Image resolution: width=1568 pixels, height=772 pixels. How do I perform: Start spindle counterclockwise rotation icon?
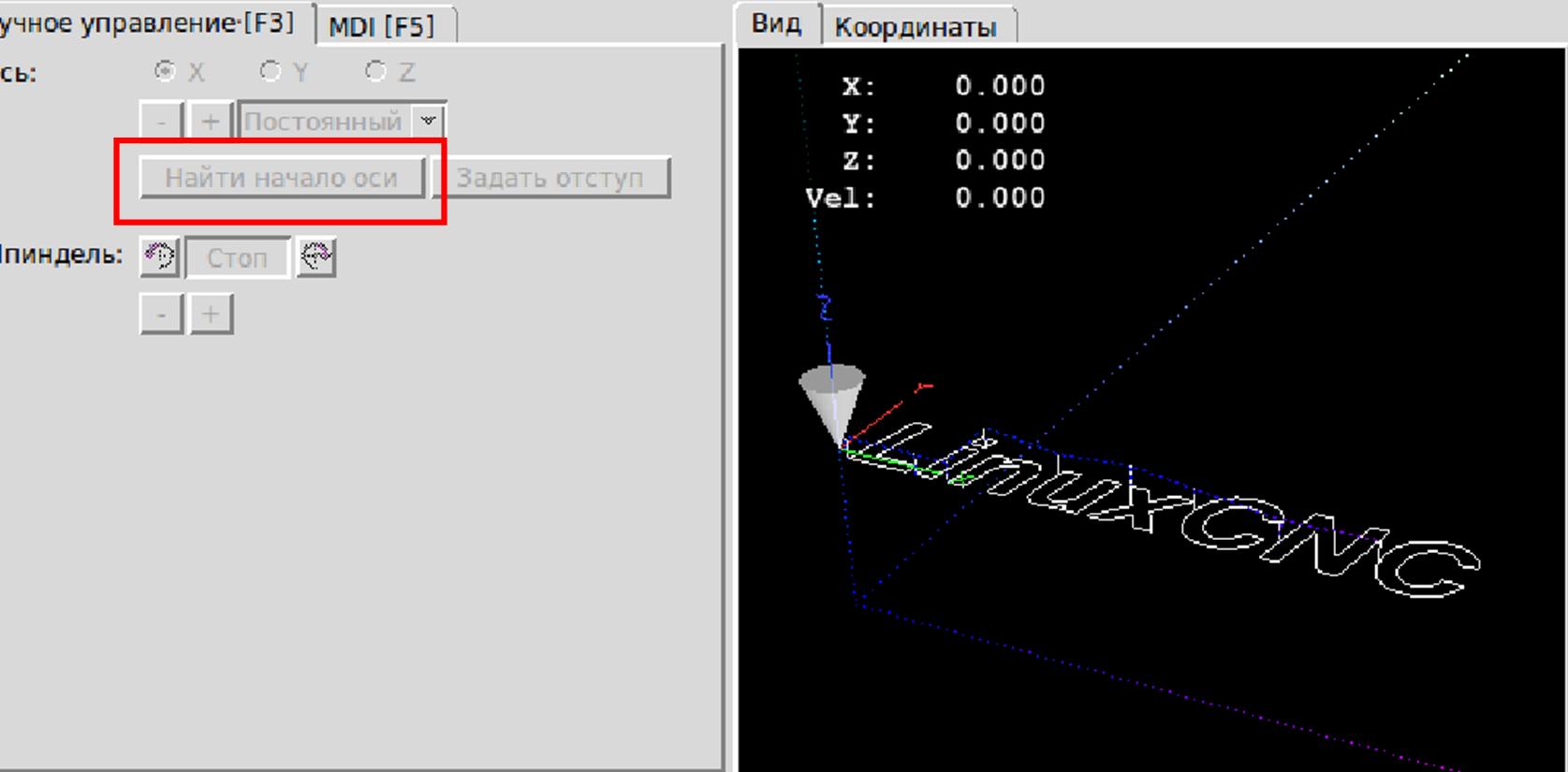[x=160, y=256]
